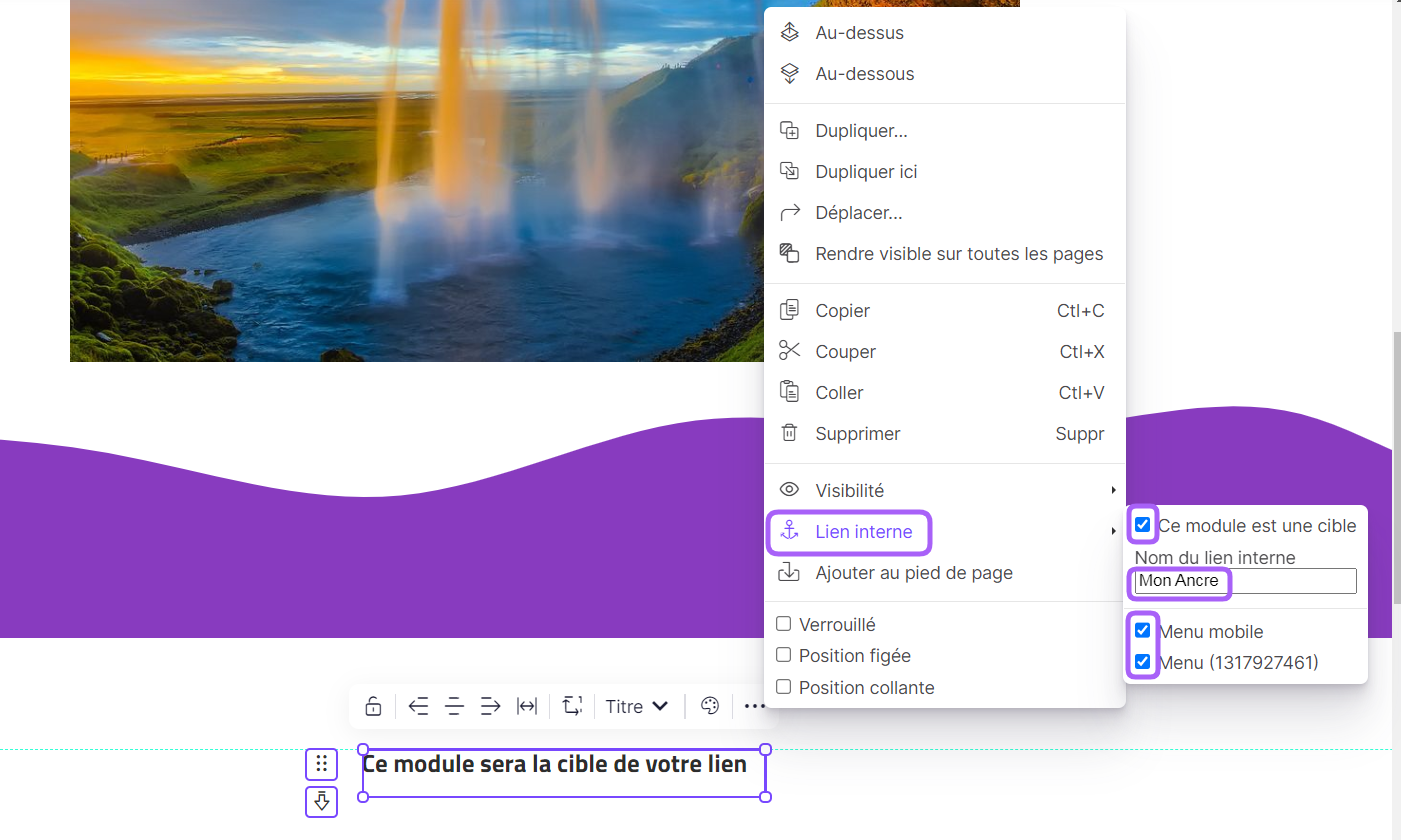Click the Rendre visible sur toutes les pages icon
The height and width of the screenshot is (840, 1401).
click(789, 253)
